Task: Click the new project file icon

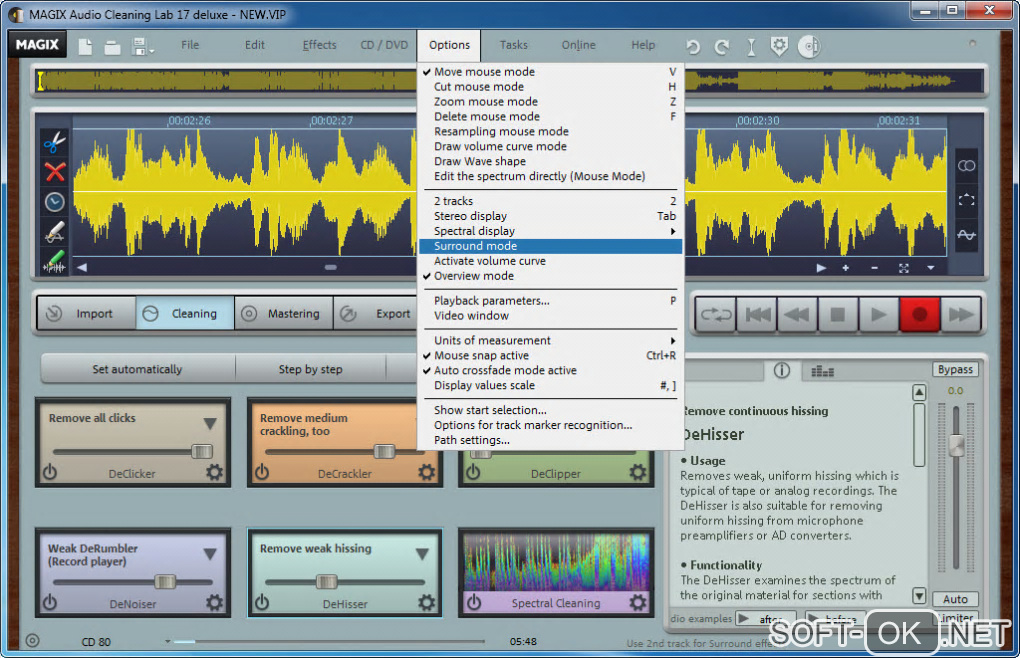Action: [x=86, y=46]
